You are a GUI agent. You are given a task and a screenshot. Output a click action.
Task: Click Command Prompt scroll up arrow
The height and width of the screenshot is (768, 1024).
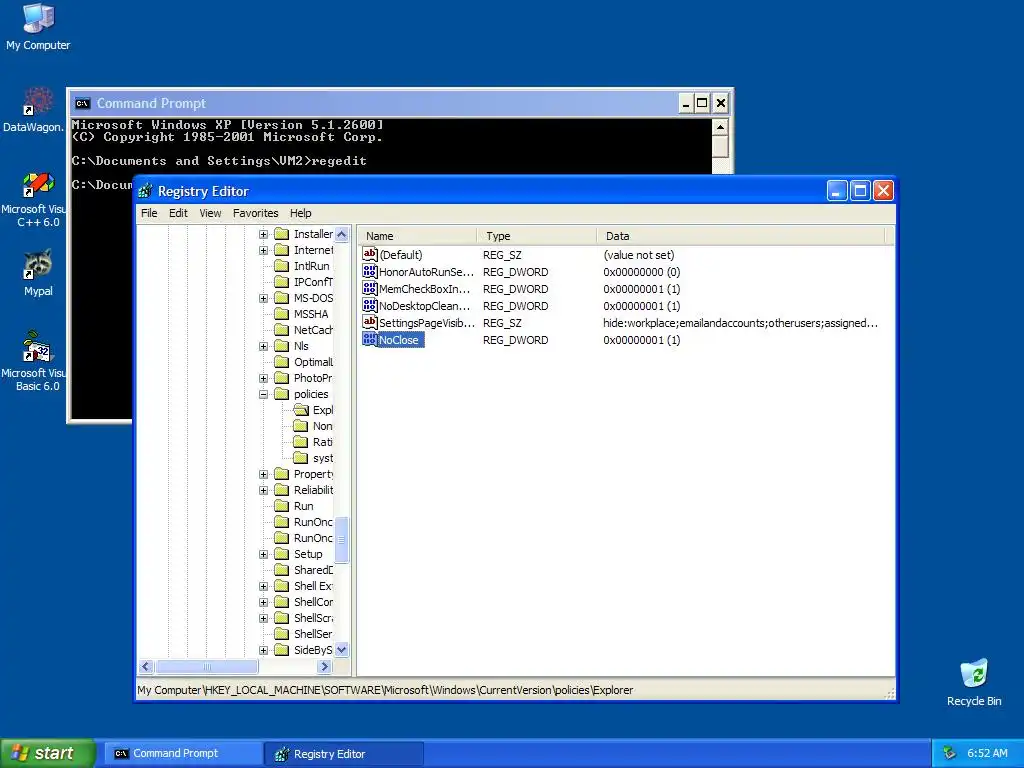[x=720, y=127]
